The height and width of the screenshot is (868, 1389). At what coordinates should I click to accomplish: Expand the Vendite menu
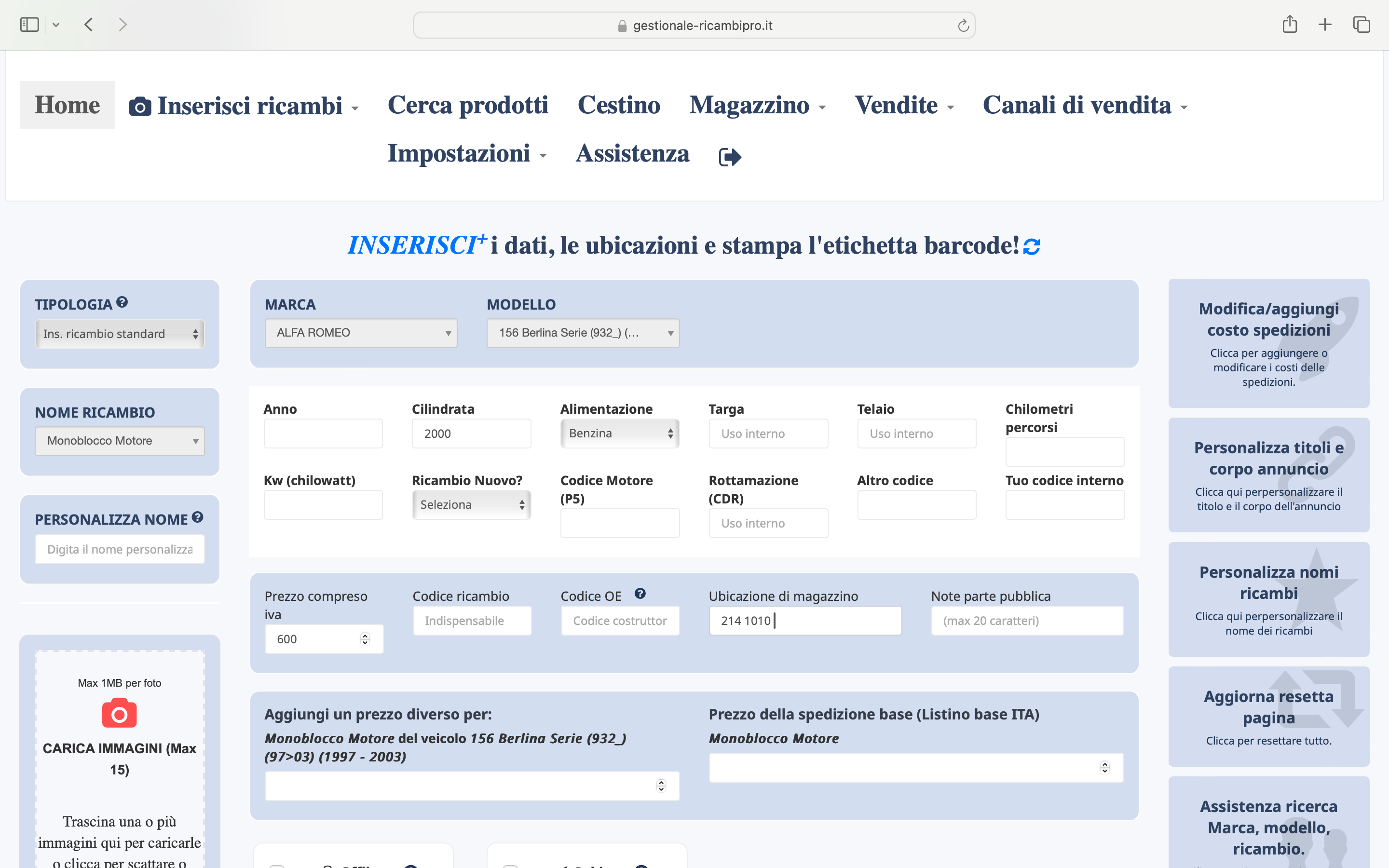tap(904, 105)
